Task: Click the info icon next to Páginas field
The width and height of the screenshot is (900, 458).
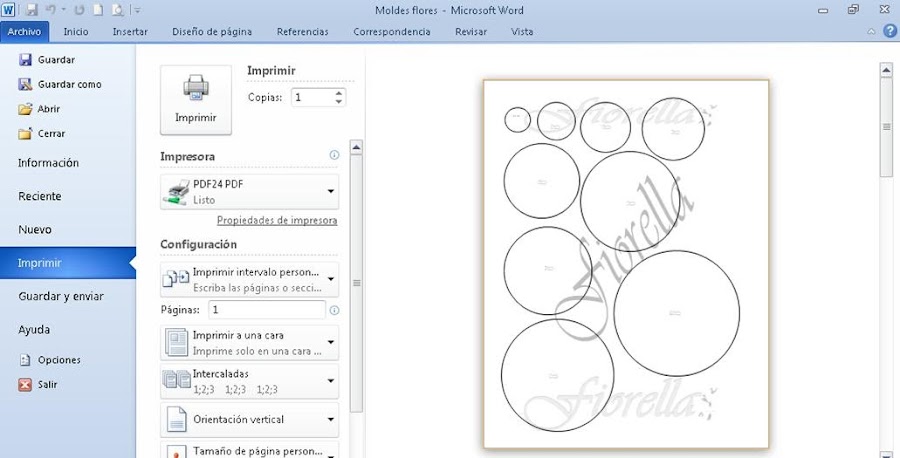Action: point(334,310)
